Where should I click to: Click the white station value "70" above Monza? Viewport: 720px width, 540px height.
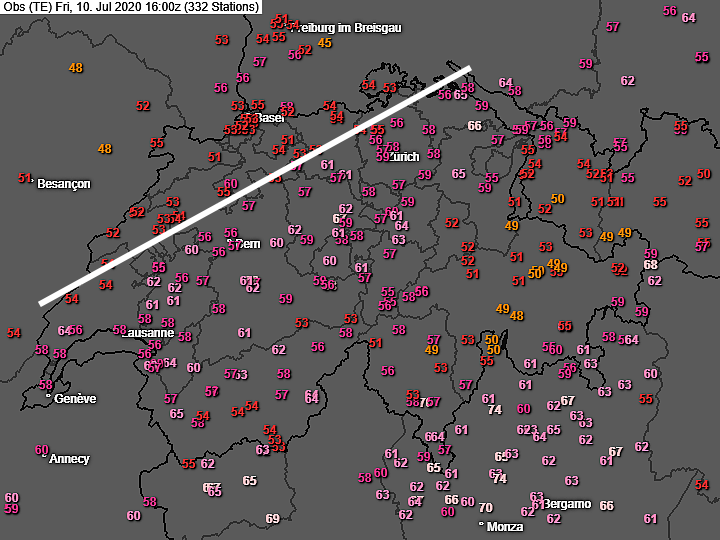tap(486, 507)
